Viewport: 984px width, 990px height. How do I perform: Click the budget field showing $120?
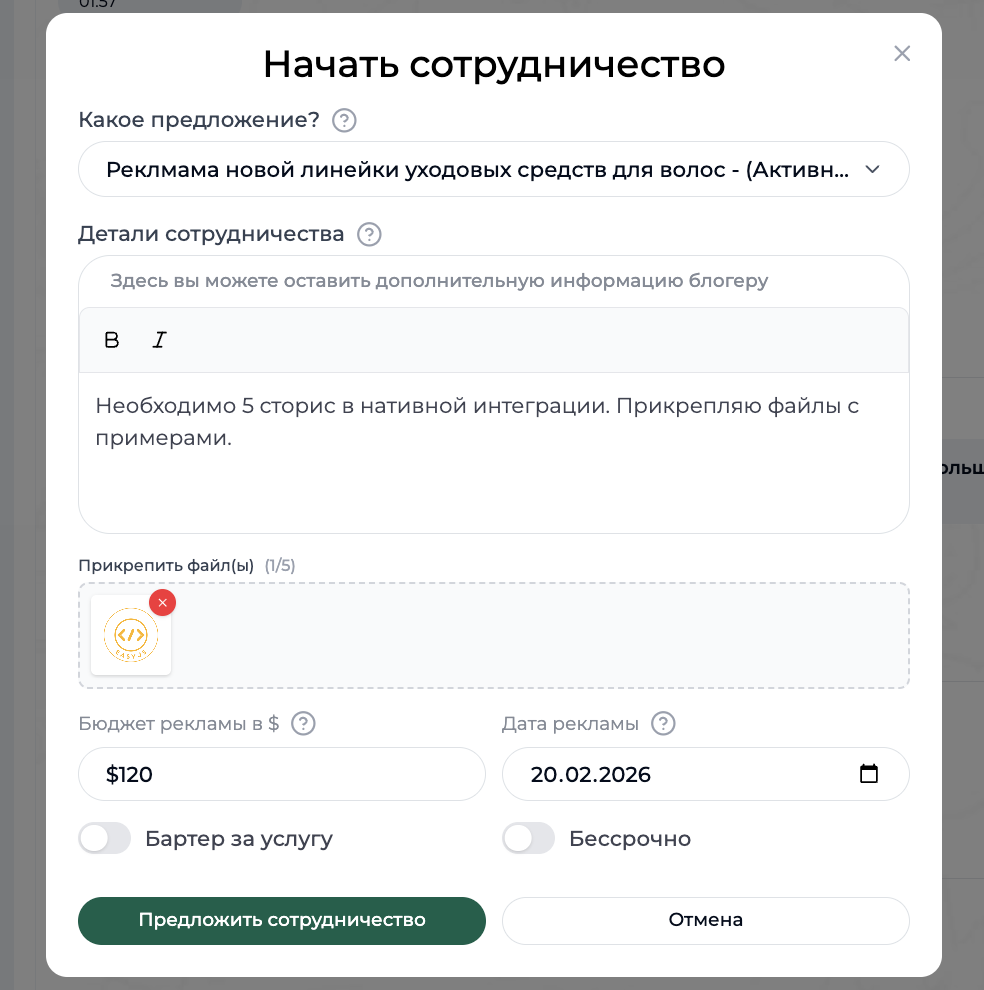point(281,773)
